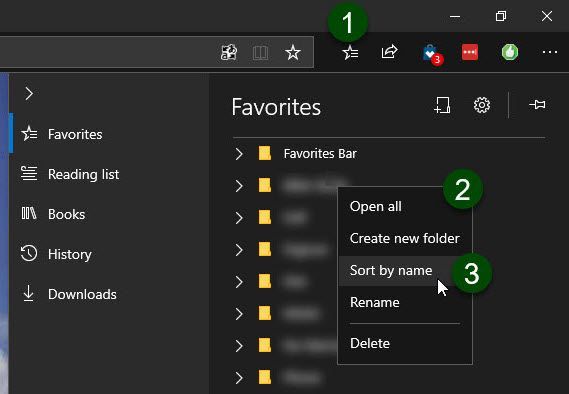569x394 pixels.
Task: Click the red password manager extension icon
Action: tap(470, 52)
